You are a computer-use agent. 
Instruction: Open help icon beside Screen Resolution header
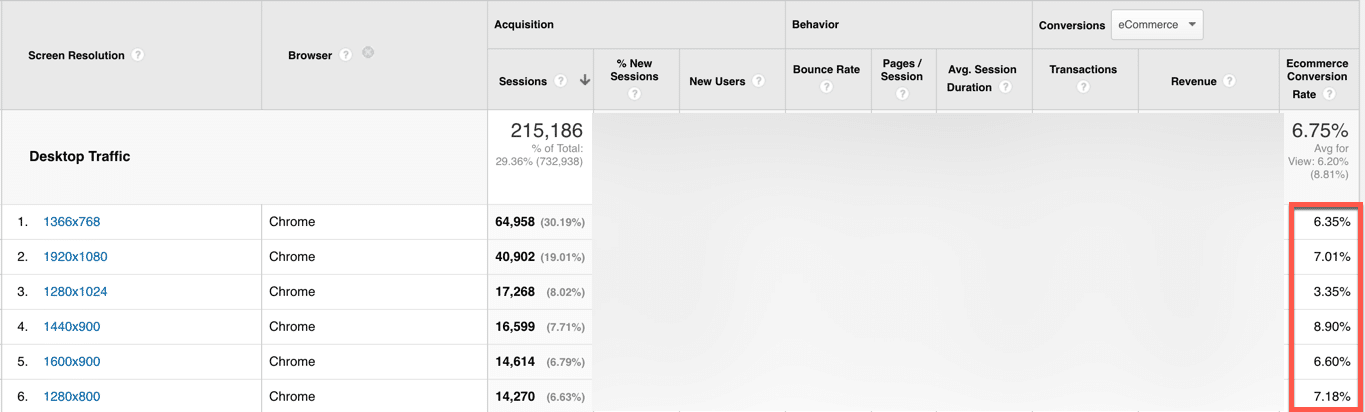[138, 55]
